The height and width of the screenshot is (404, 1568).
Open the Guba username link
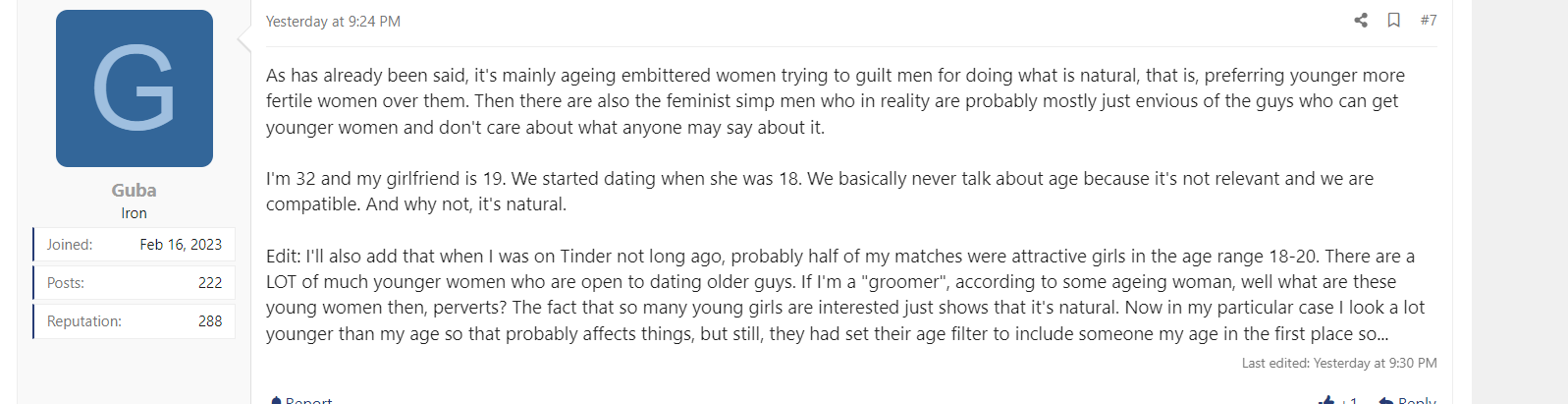click(134, 190)
